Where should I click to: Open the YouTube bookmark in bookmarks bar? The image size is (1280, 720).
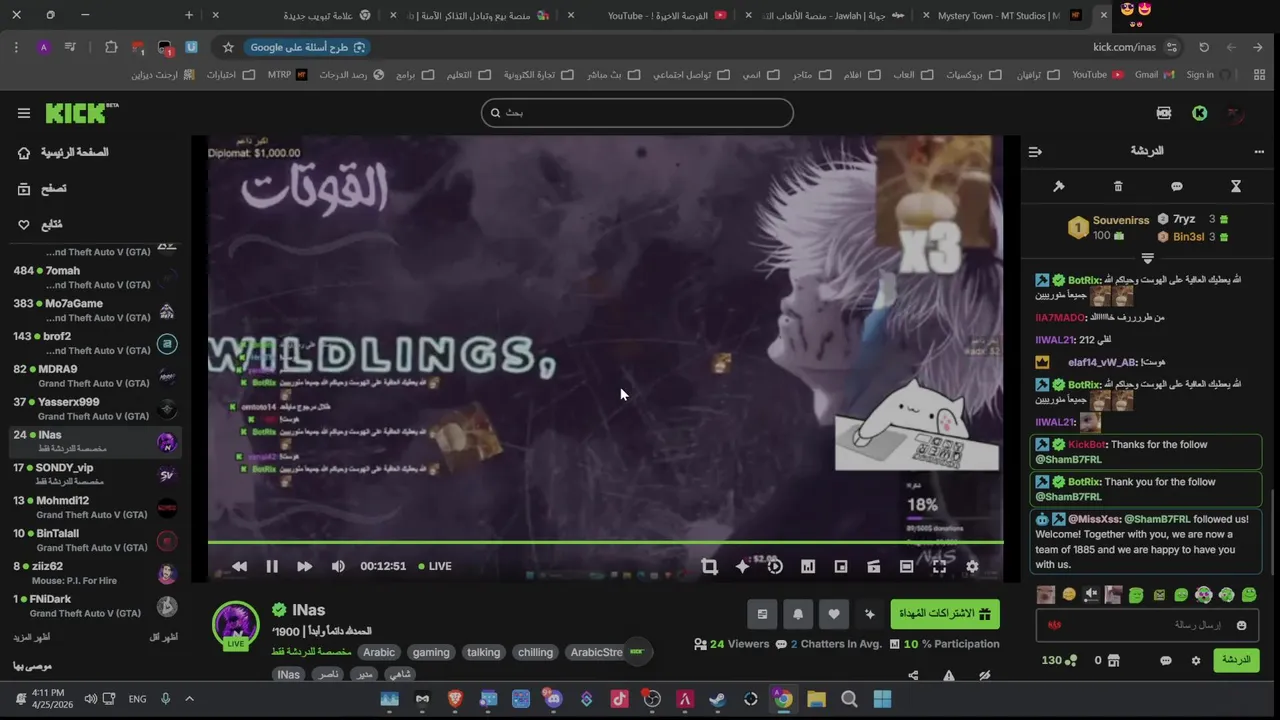(1097, 75)
